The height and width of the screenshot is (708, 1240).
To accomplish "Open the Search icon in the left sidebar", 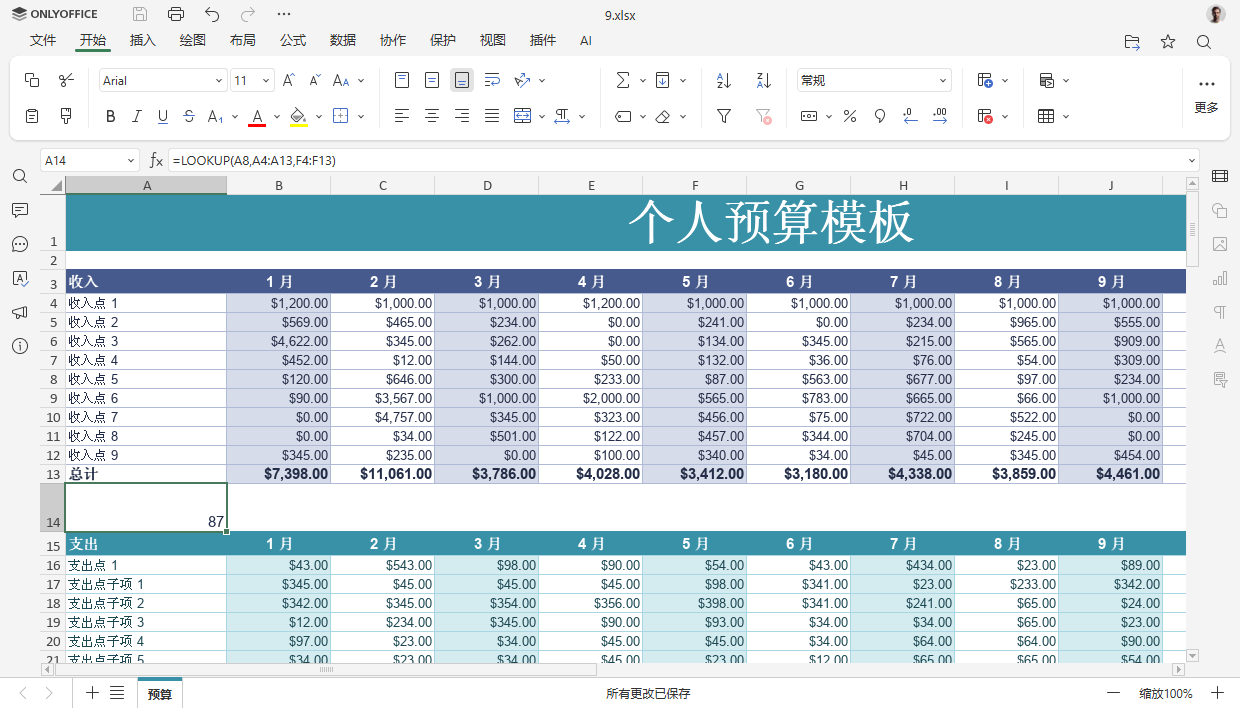I will pyautogui.click(x=20, y=176).
